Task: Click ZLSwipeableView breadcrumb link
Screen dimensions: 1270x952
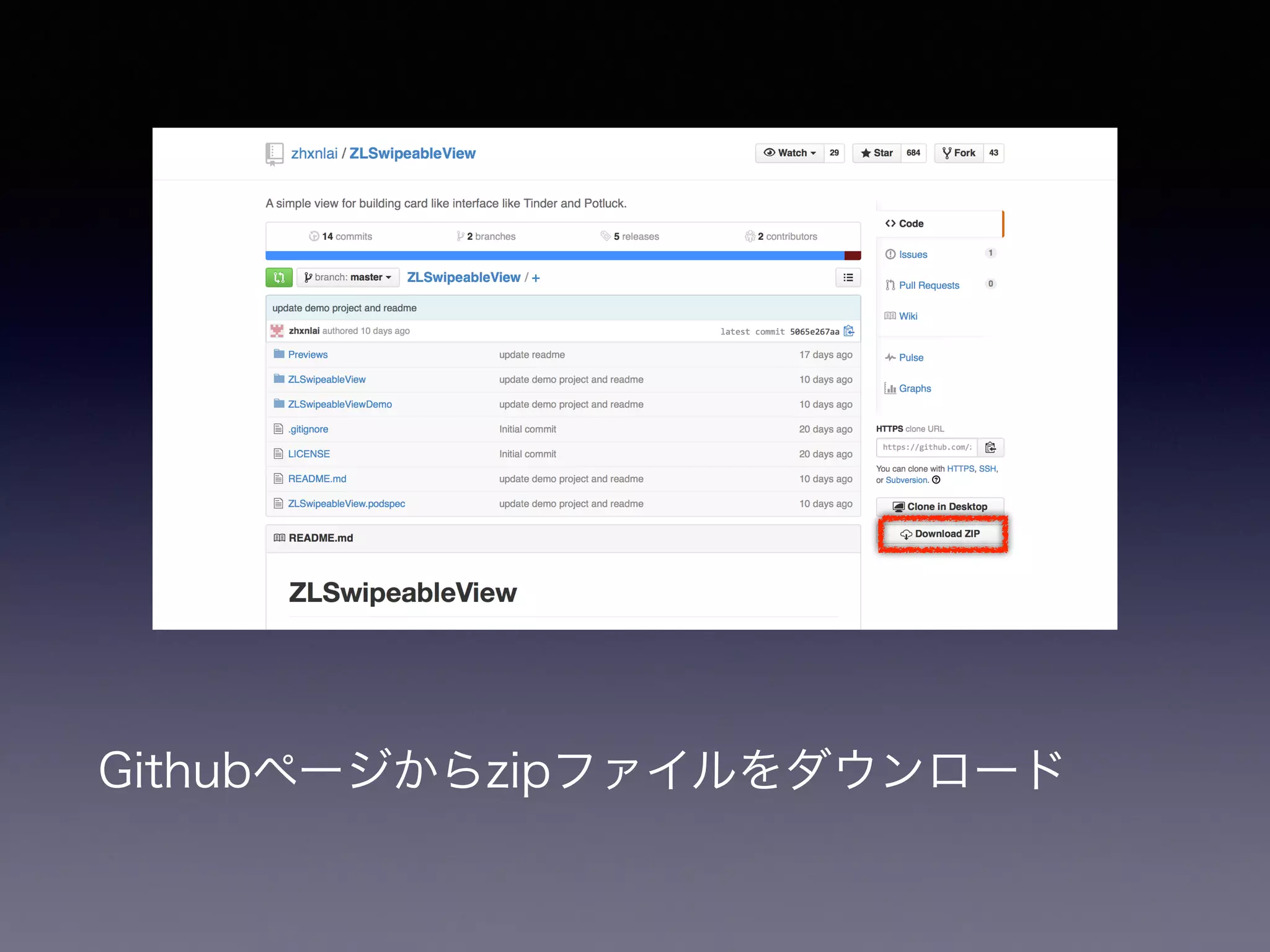Action: click(x=463, y=278)
